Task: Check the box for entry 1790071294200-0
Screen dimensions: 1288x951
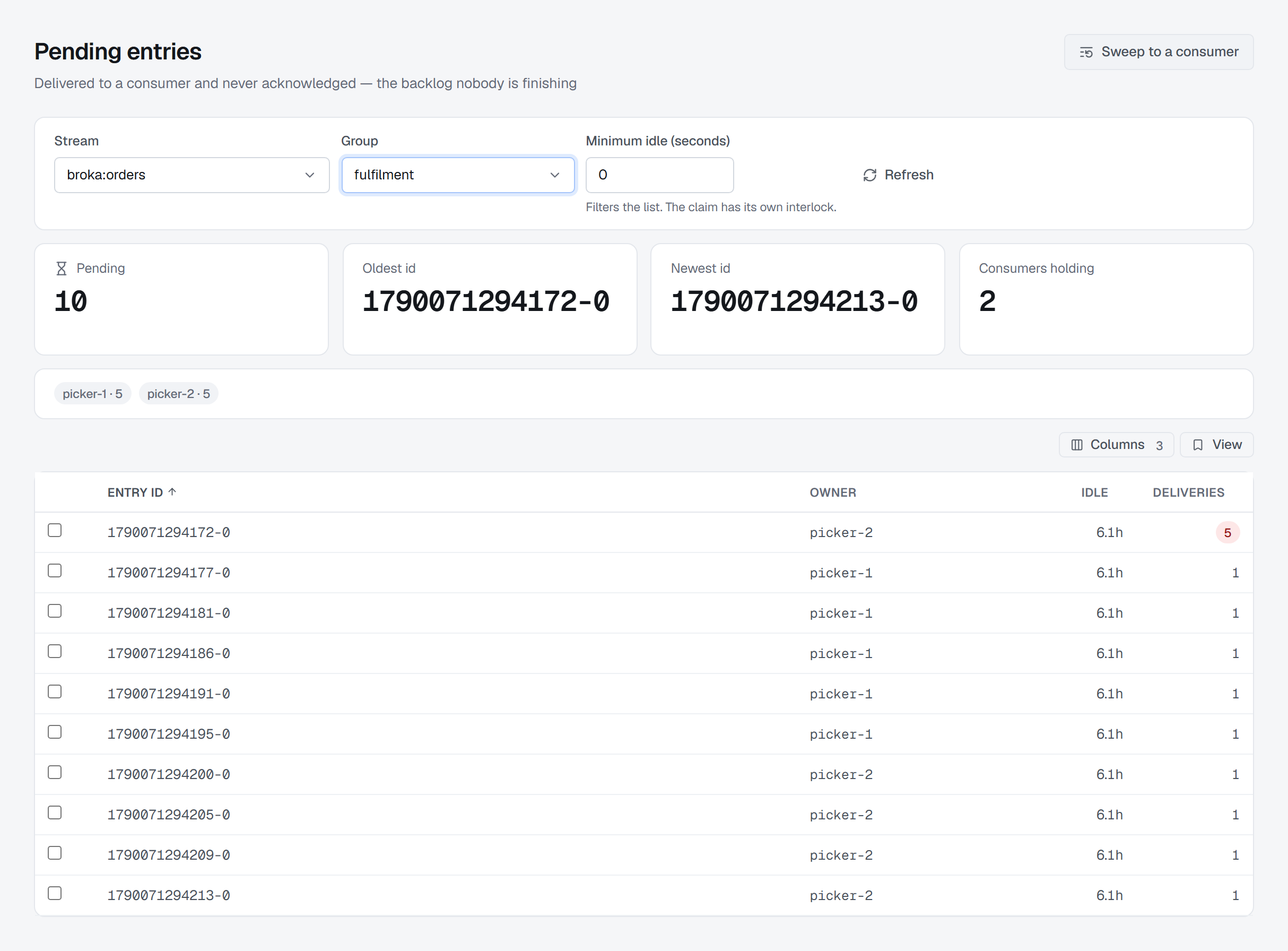Action: [55, 772]
